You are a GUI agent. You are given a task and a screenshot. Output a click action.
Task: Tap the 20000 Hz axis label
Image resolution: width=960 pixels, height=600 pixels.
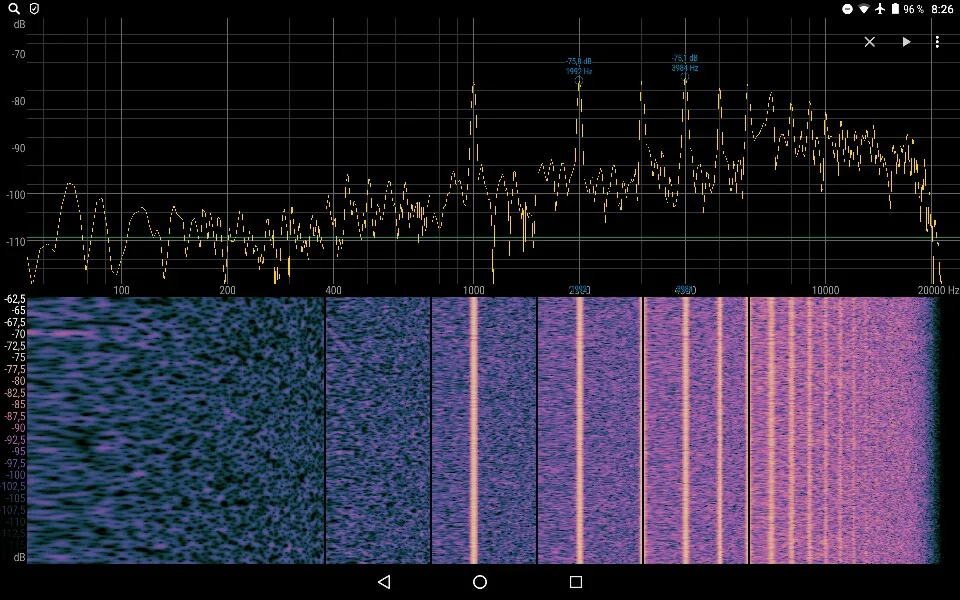(x=938, y=290)
